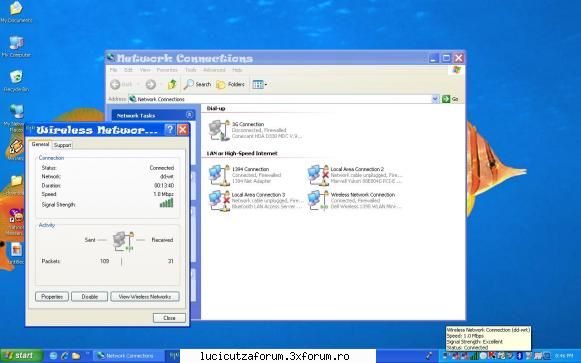The height and width of the screenshot is (363, 581).
Task: Activate Network Connections taskbar button
Action: pyautogui.click(x=129, y=356)
